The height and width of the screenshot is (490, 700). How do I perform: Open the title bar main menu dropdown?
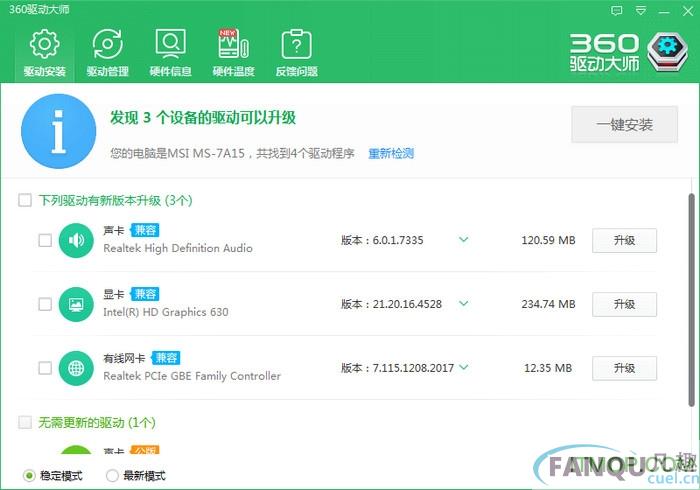[639, 10]
